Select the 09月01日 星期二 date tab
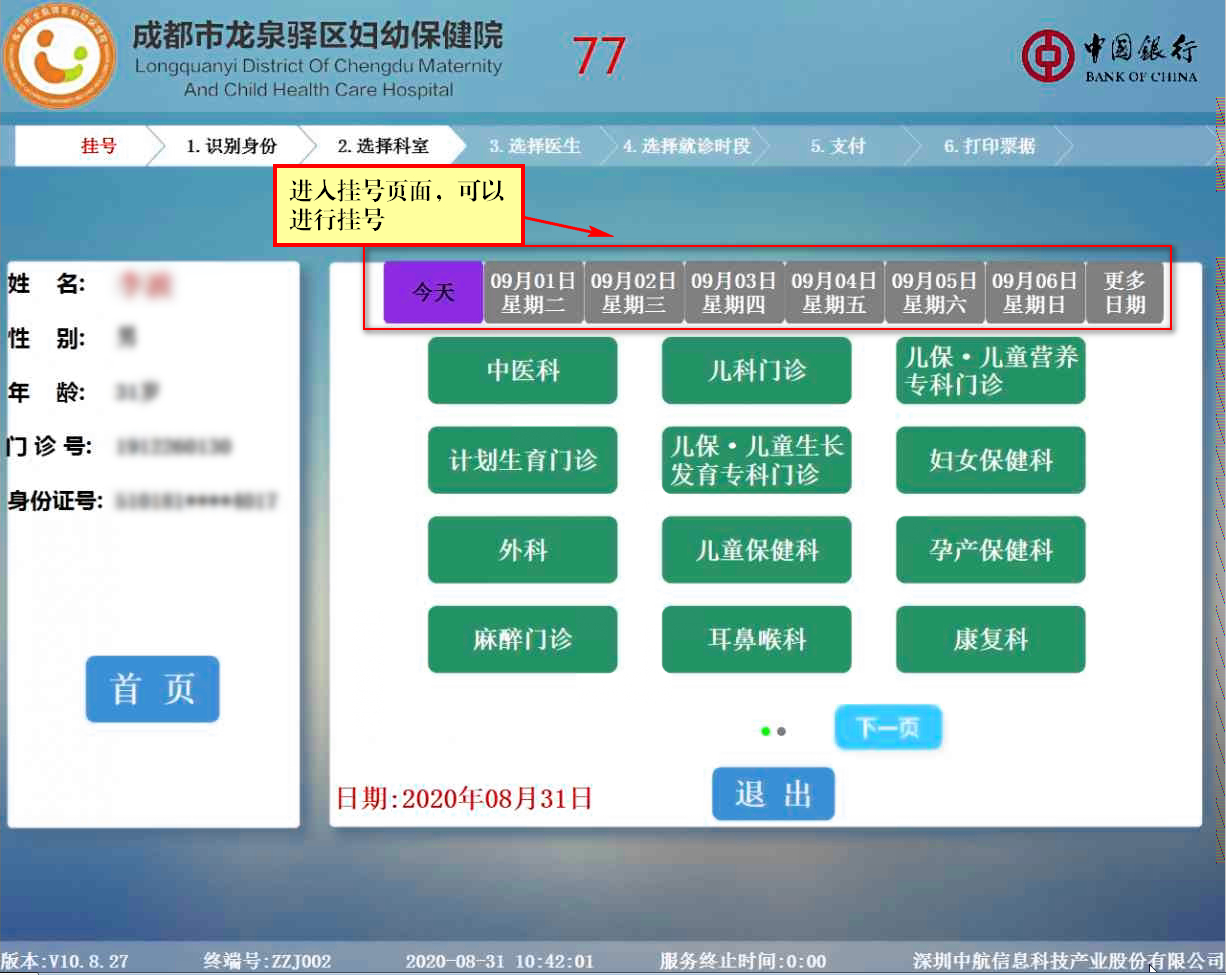This screenshot has width=1226, height=975. click(x=533, y=292)
